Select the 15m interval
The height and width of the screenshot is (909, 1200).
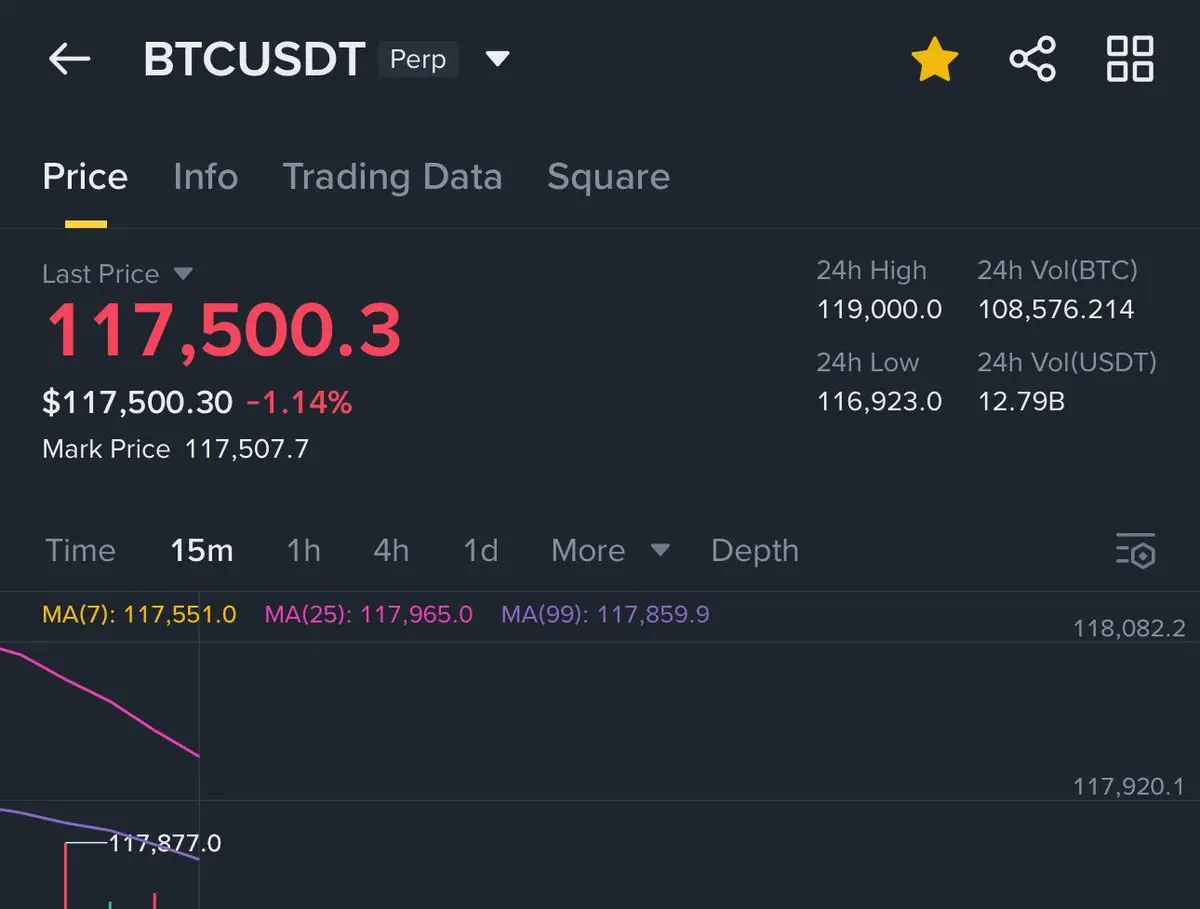[202, 550]
